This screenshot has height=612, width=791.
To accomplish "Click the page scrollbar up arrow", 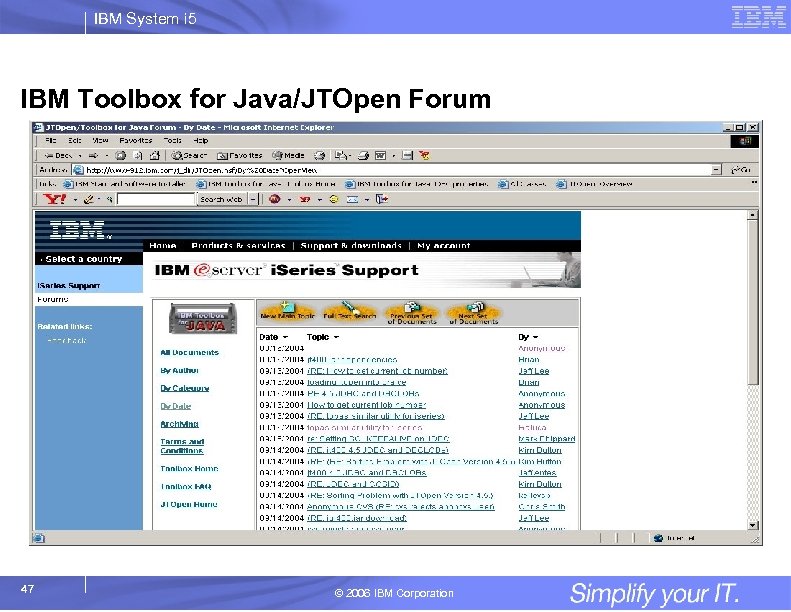I will (753, 215).
